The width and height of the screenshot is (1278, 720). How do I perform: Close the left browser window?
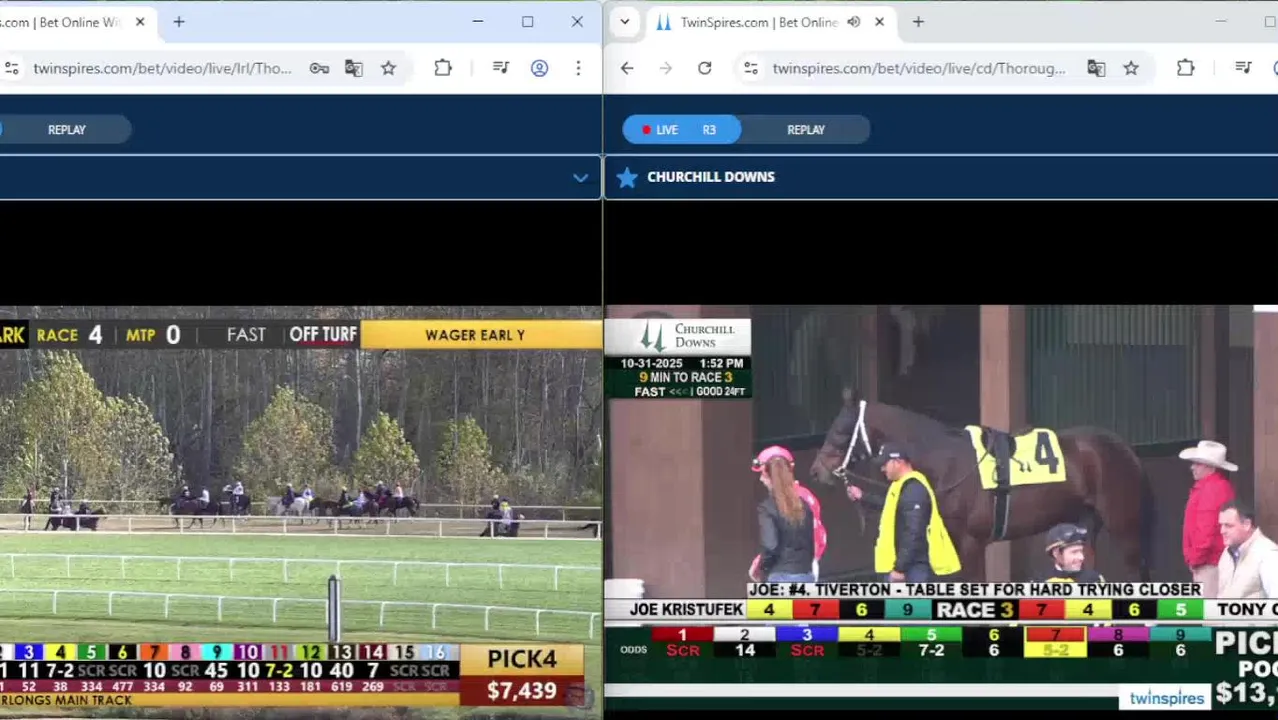point(577,22)
